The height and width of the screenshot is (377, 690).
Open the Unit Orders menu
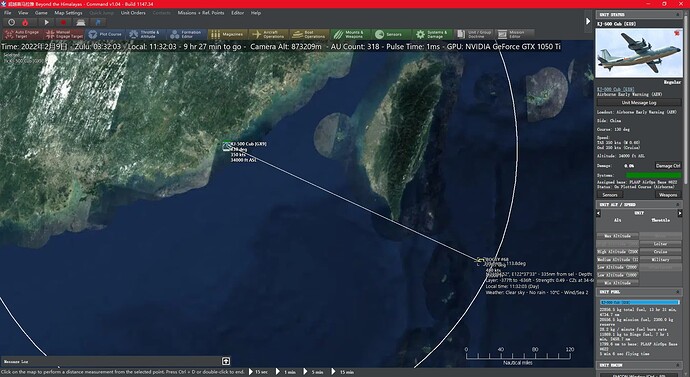133,13
